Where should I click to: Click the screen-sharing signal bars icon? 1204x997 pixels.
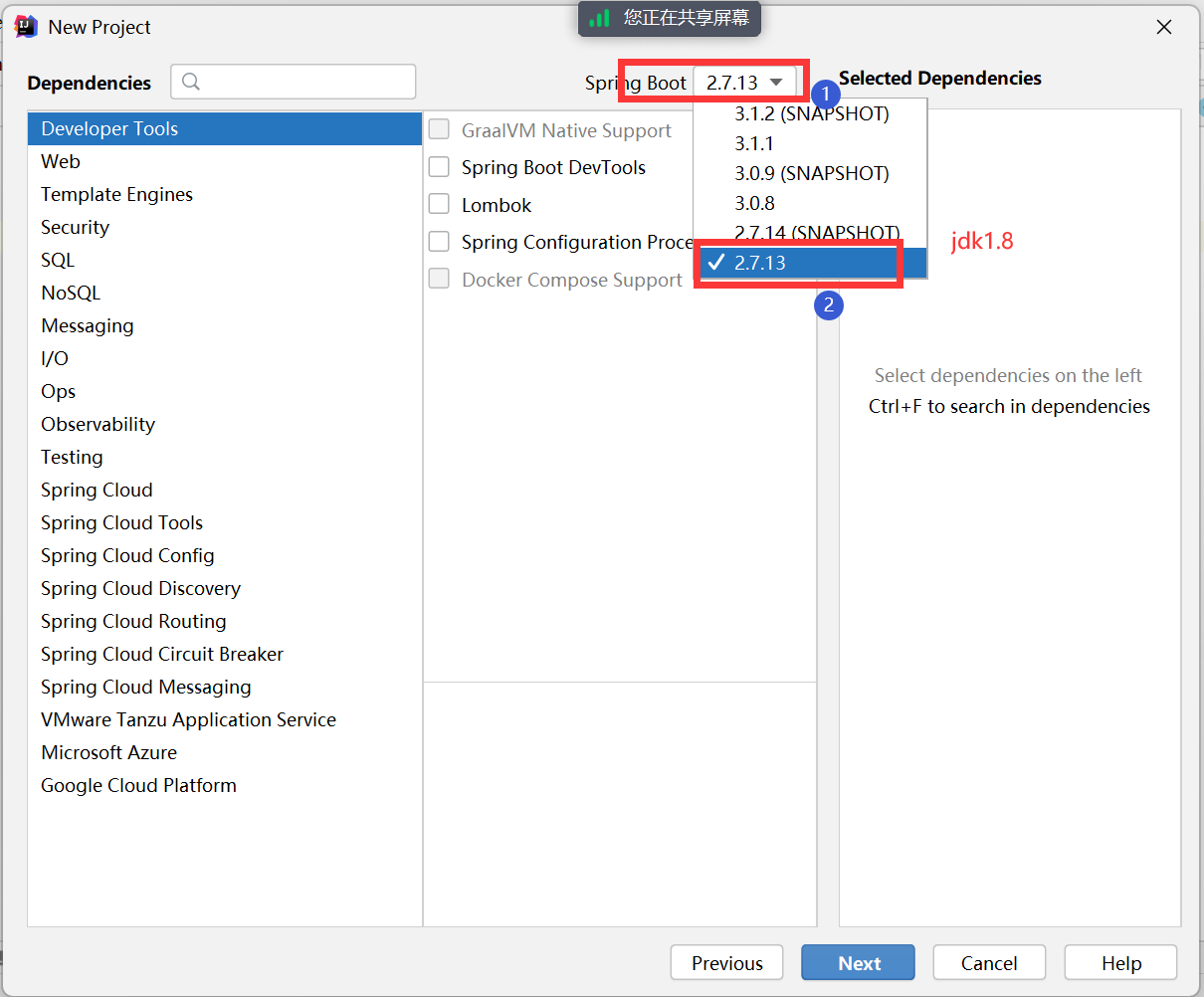[599, 18]
